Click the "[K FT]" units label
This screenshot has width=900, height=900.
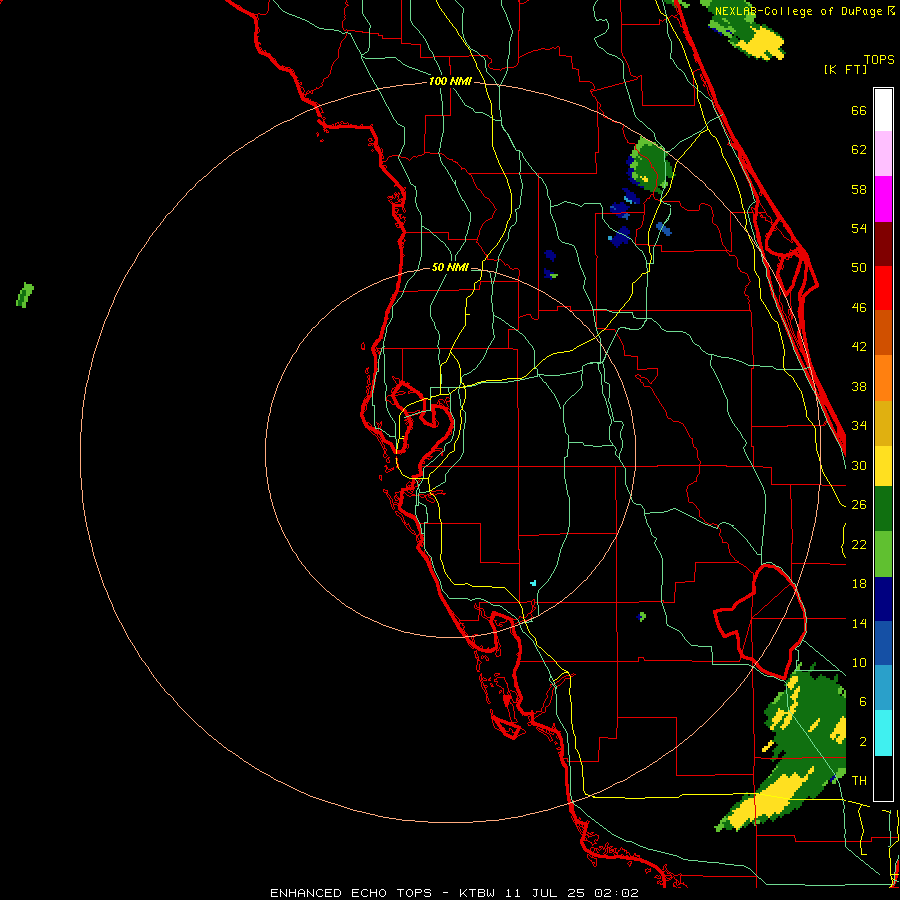click(x=845, y=70)
